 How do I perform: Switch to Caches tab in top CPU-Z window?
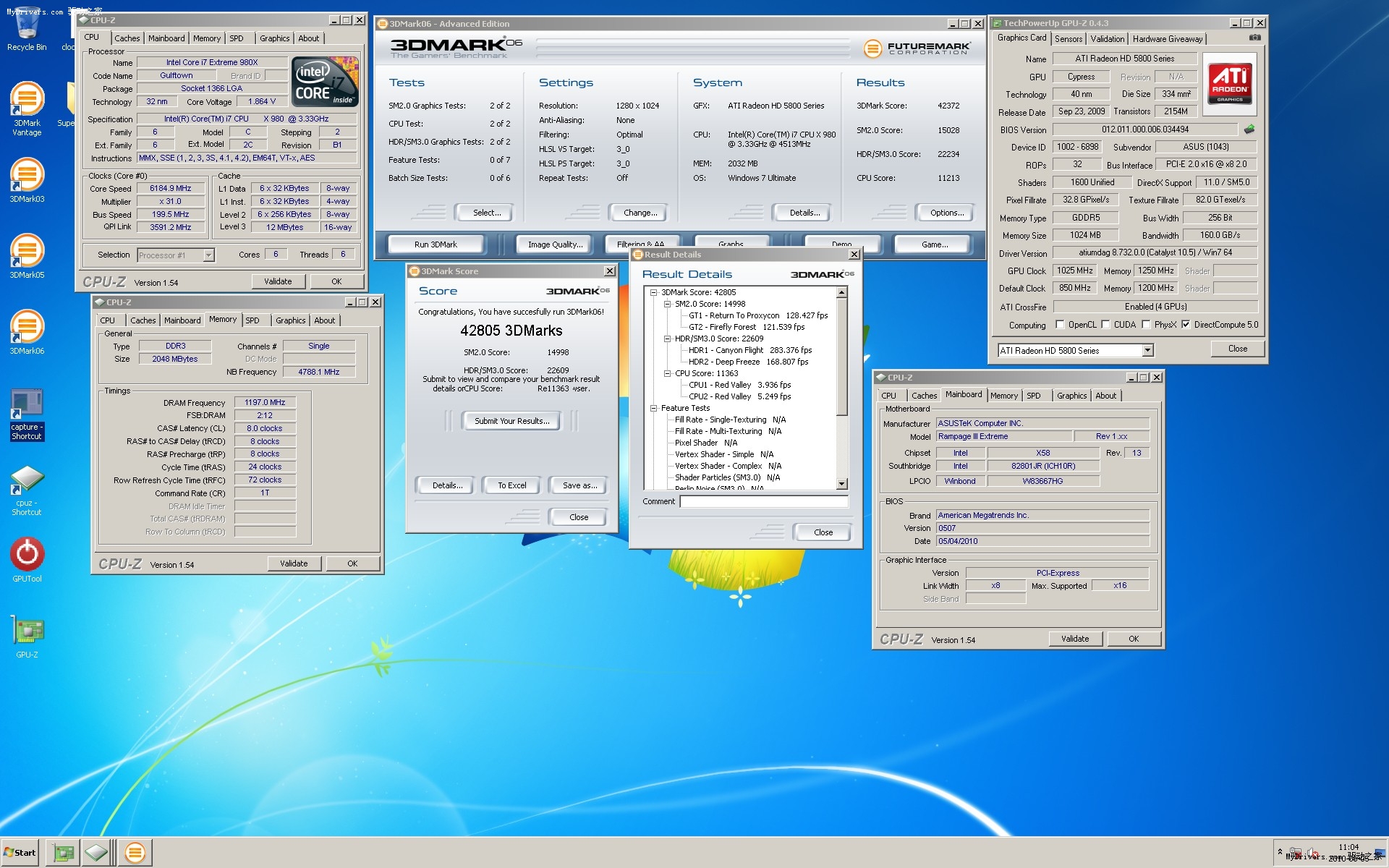[x=127, y=38]
